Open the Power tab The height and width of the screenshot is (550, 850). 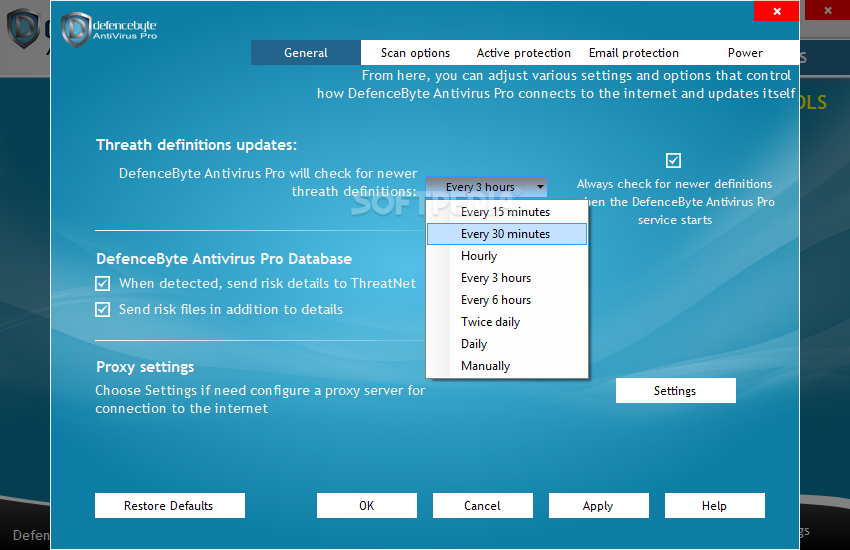point(745,53)
